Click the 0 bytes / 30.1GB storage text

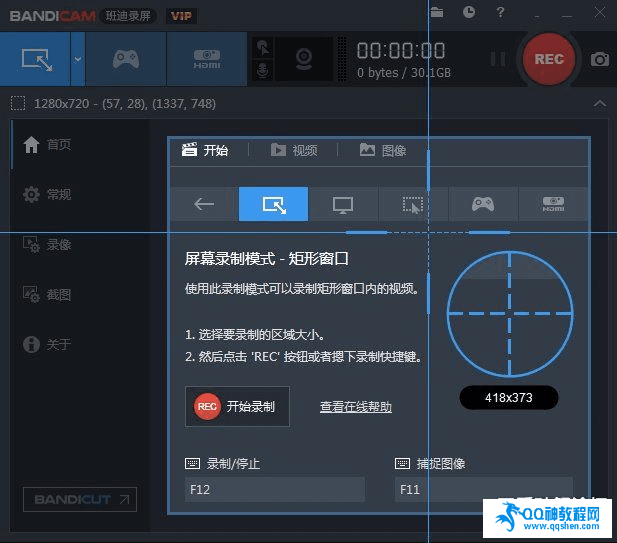404,72
